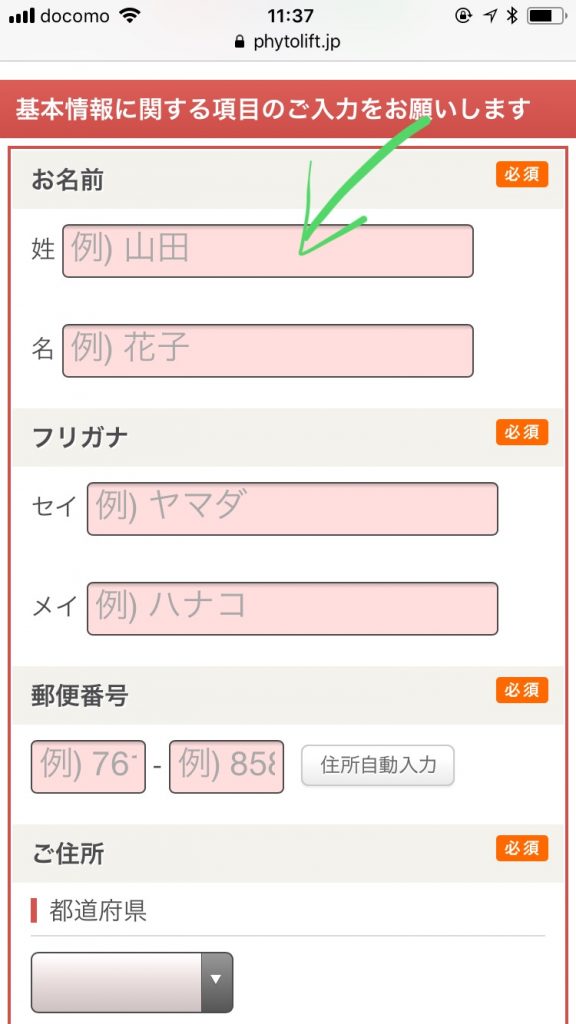
Task: Click the 姓 last name field
Action: tap(268, 251)
